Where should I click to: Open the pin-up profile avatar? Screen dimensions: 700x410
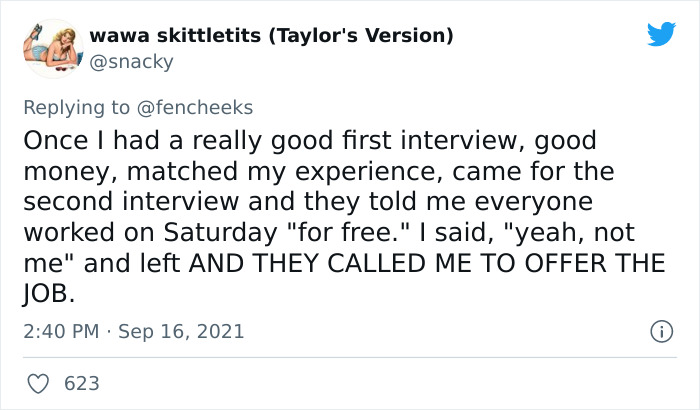tap(53, 48)
